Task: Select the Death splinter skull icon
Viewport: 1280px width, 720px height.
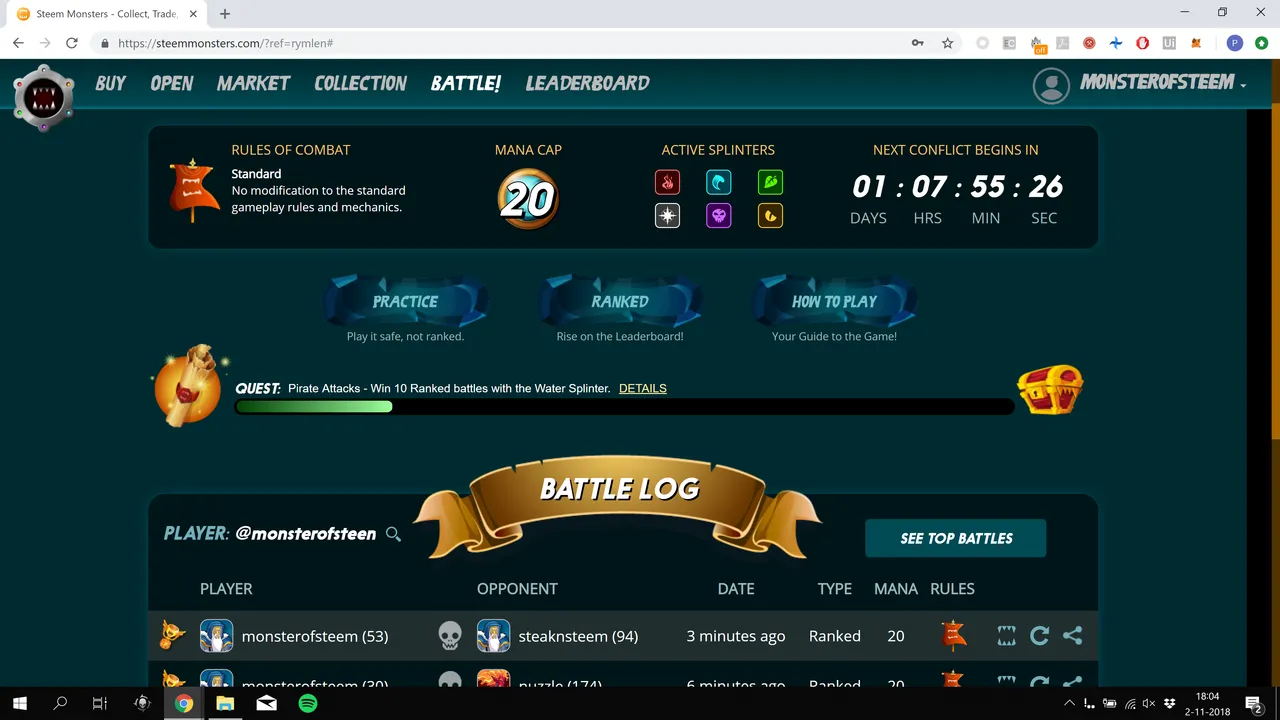Action: pos(719,215)
